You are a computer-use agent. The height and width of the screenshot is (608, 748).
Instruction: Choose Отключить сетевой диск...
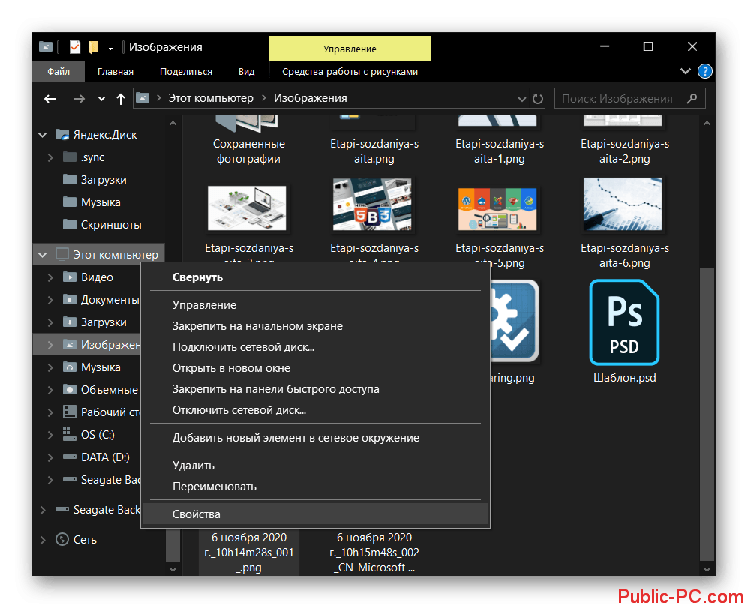[x=315, y=410]
